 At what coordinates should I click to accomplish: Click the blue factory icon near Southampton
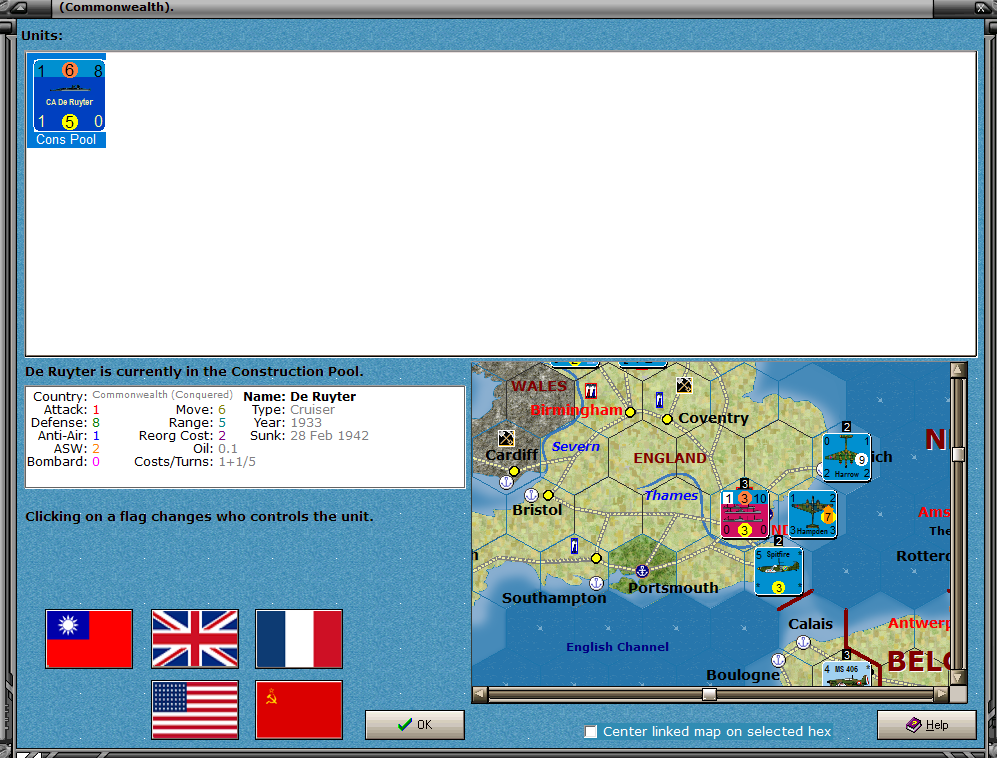(x=574, y=546)
